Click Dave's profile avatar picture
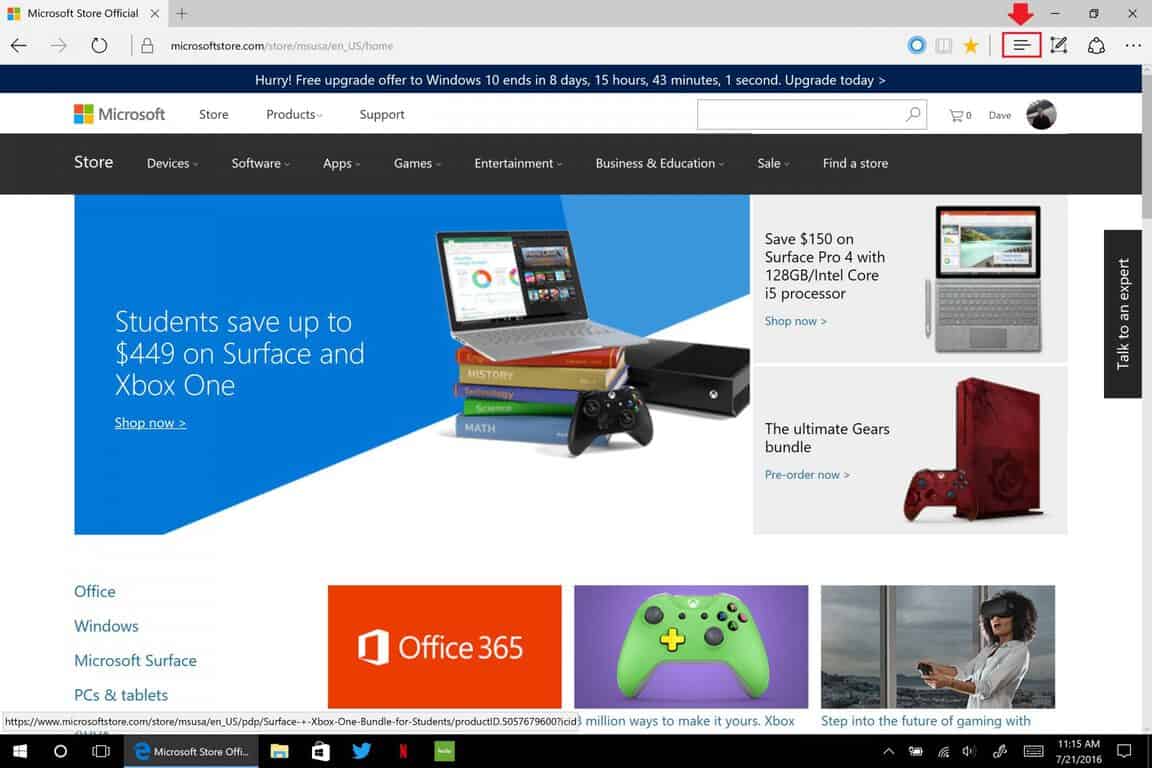 click(x=1041, y=115)
